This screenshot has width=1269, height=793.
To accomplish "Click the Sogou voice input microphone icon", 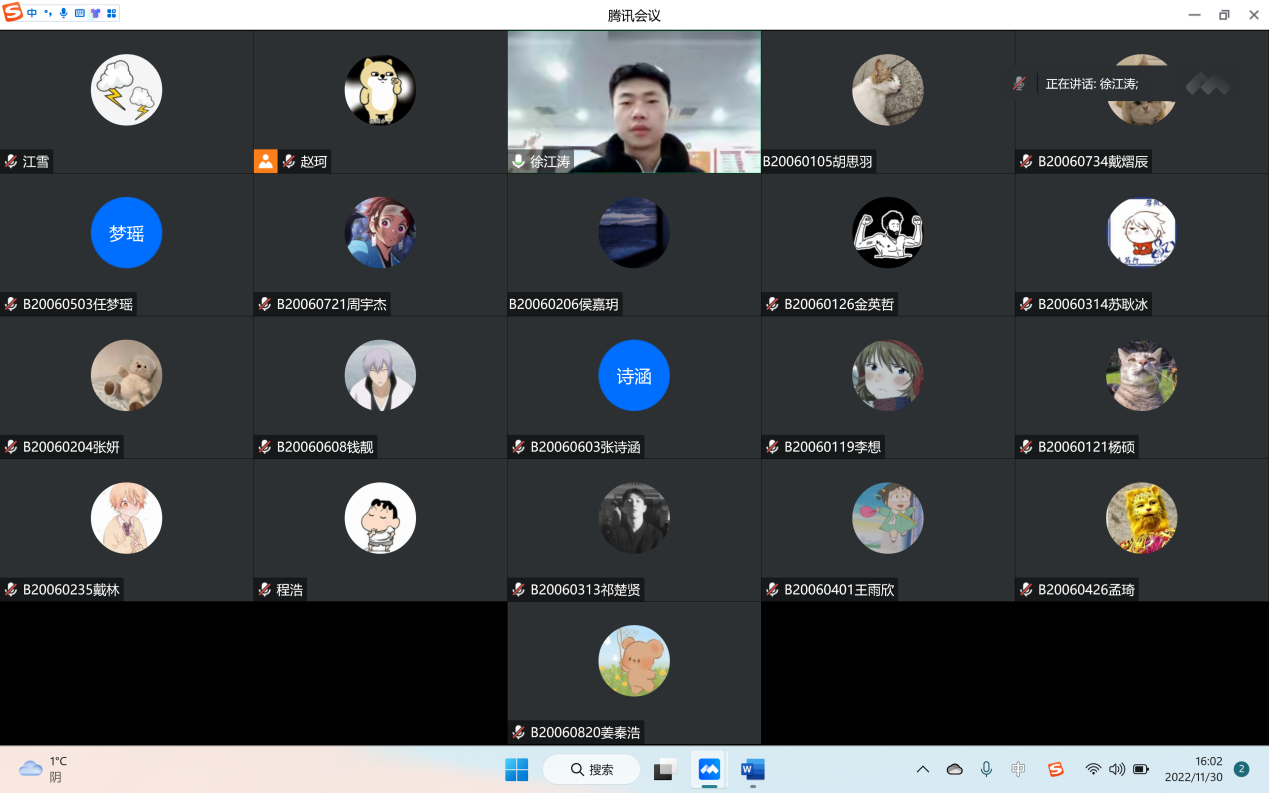I will coord(64,13).
